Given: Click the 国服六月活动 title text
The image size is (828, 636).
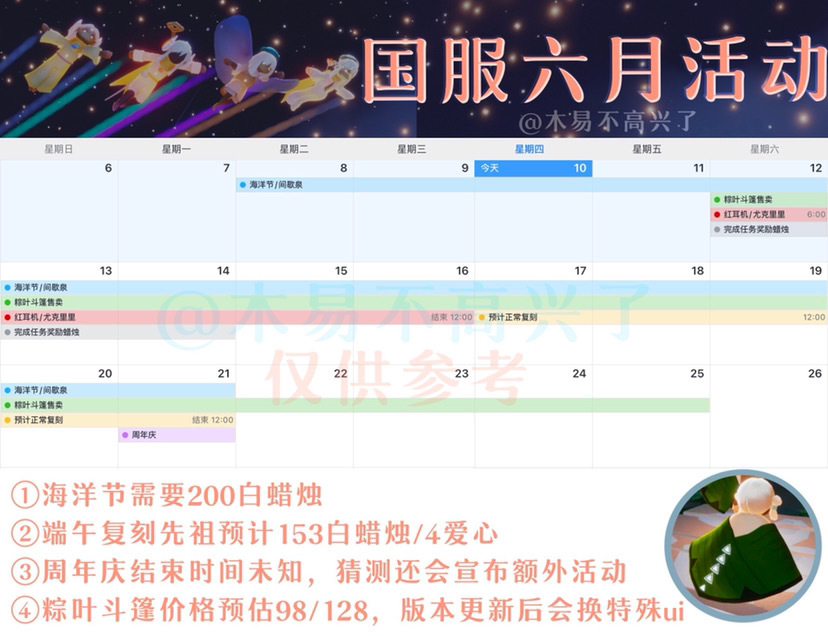Looking at the screenshot, I should pos(594,71).
